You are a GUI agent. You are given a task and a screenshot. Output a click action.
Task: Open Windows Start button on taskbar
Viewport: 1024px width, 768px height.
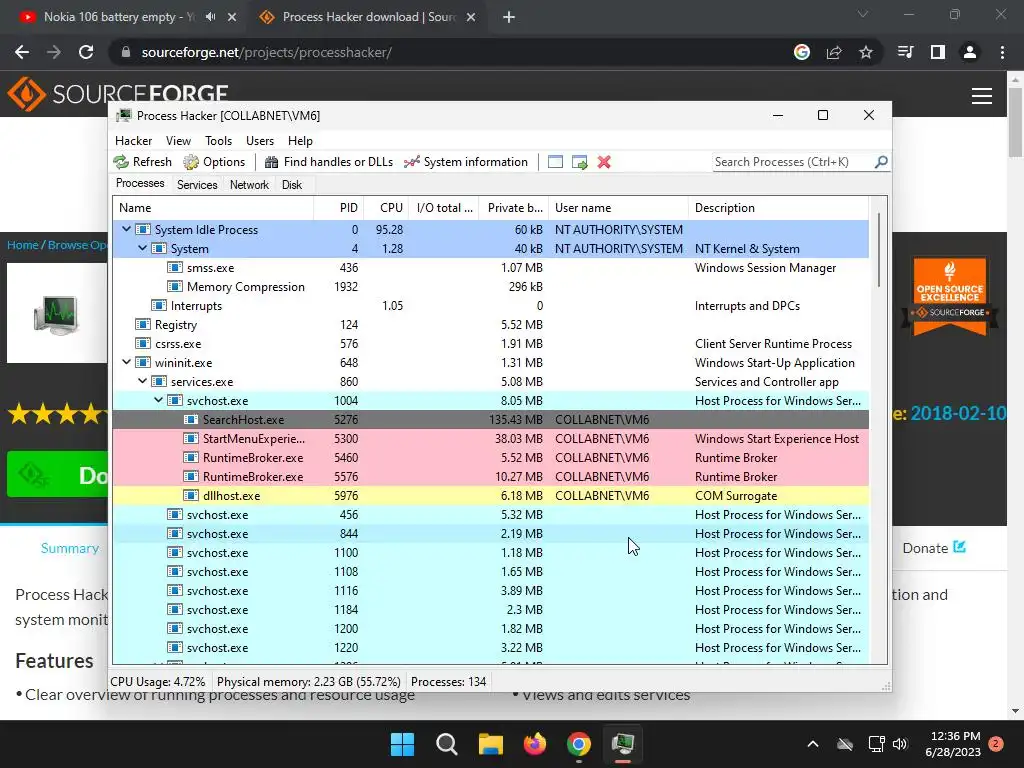(402, 744)
